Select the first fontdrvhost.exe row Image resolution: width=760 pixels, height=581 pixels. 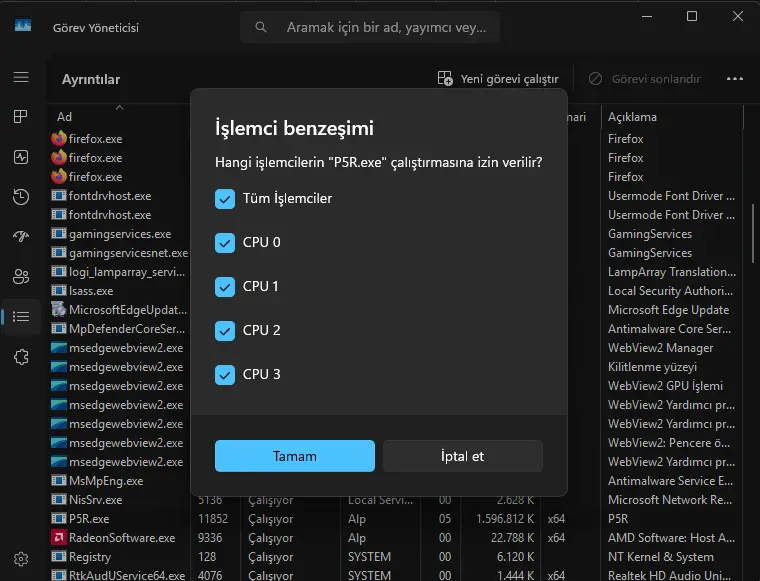tap(110, 196)
